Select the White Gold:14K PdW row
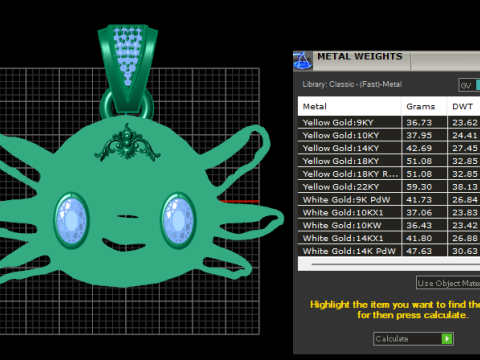Screen dimensions: 480x360 tap(389, 251)
